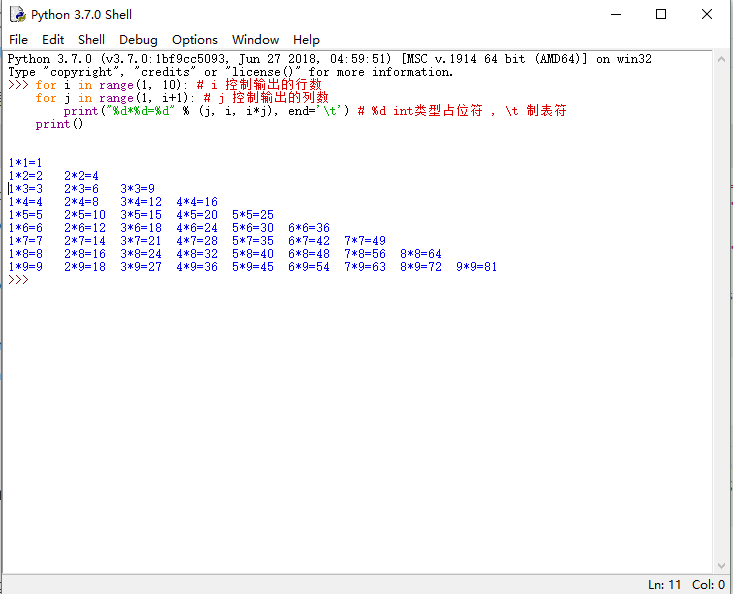
Task: Click the code line 'for j in range(1, i+1):'
Action: (115, 98)
